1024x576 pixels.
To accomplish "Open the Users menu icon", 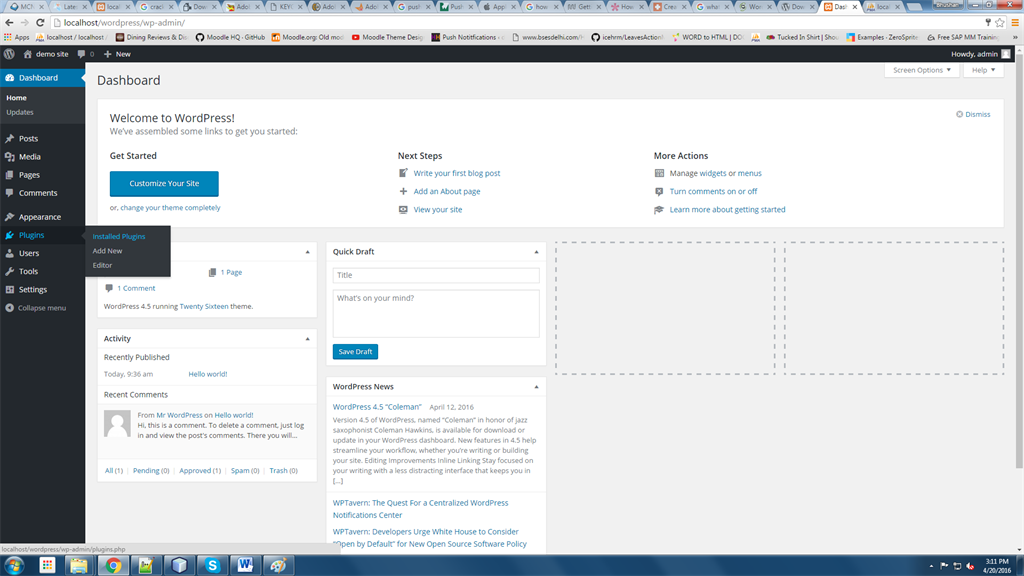I will point(9,253).
